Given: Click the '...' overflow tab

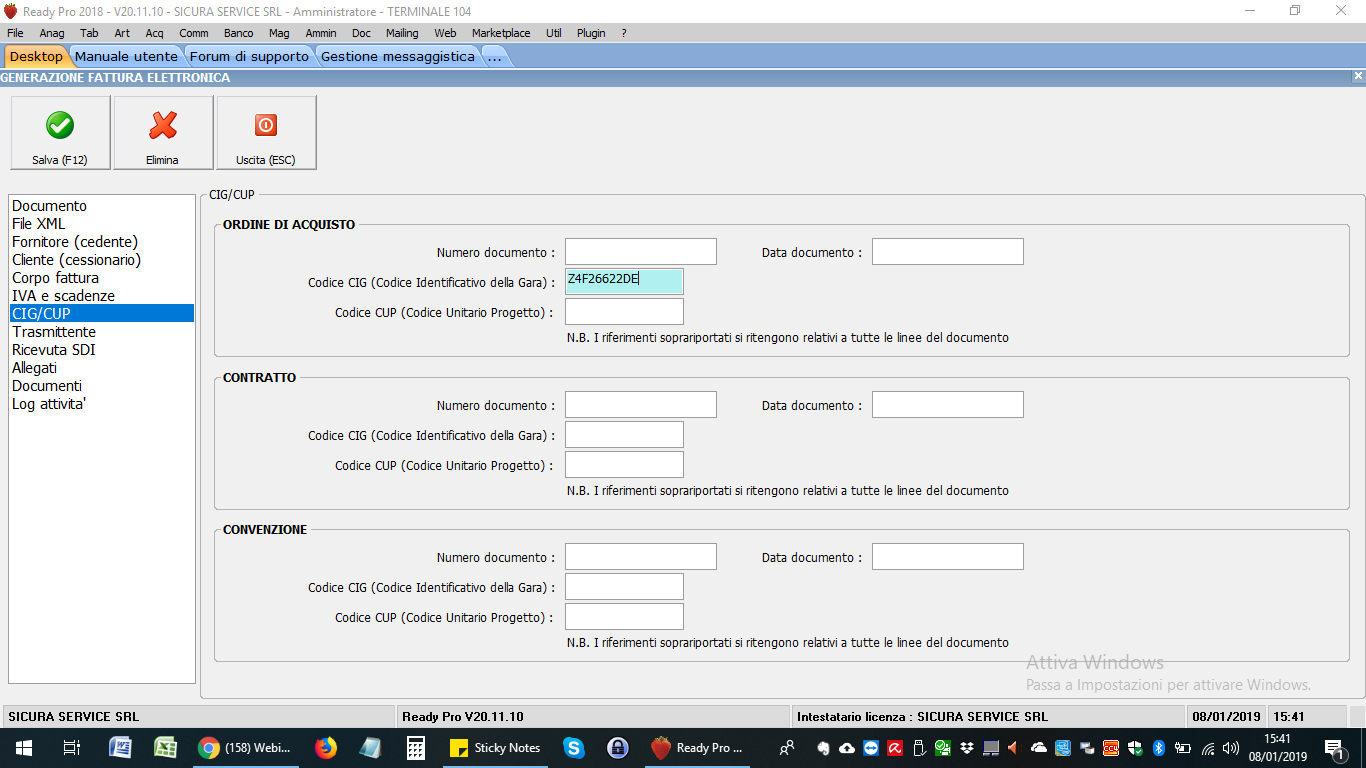Looking at the screenshot, I should point(494,57).
